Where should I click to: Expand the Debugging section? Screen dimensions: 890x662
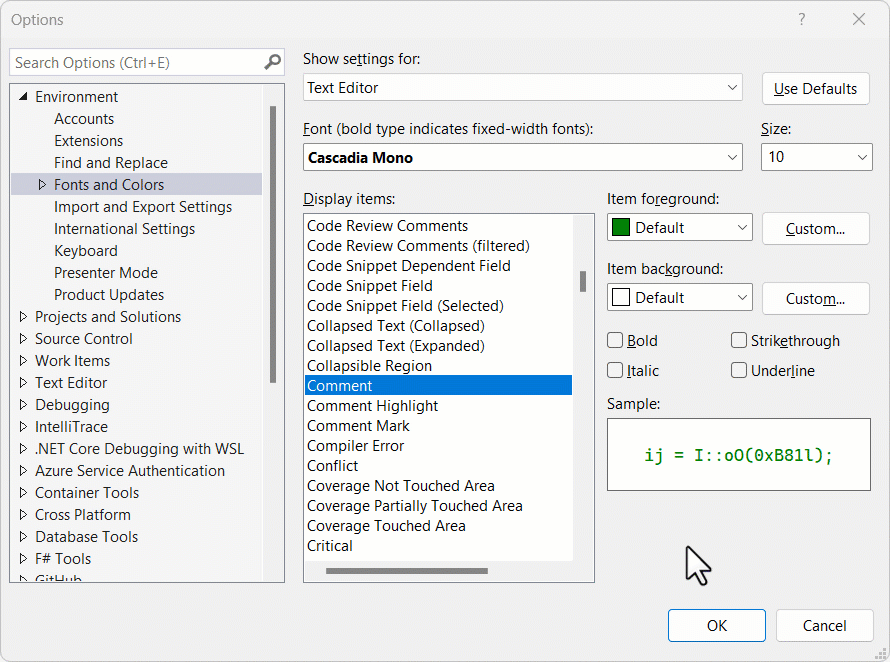pos(23,404)
